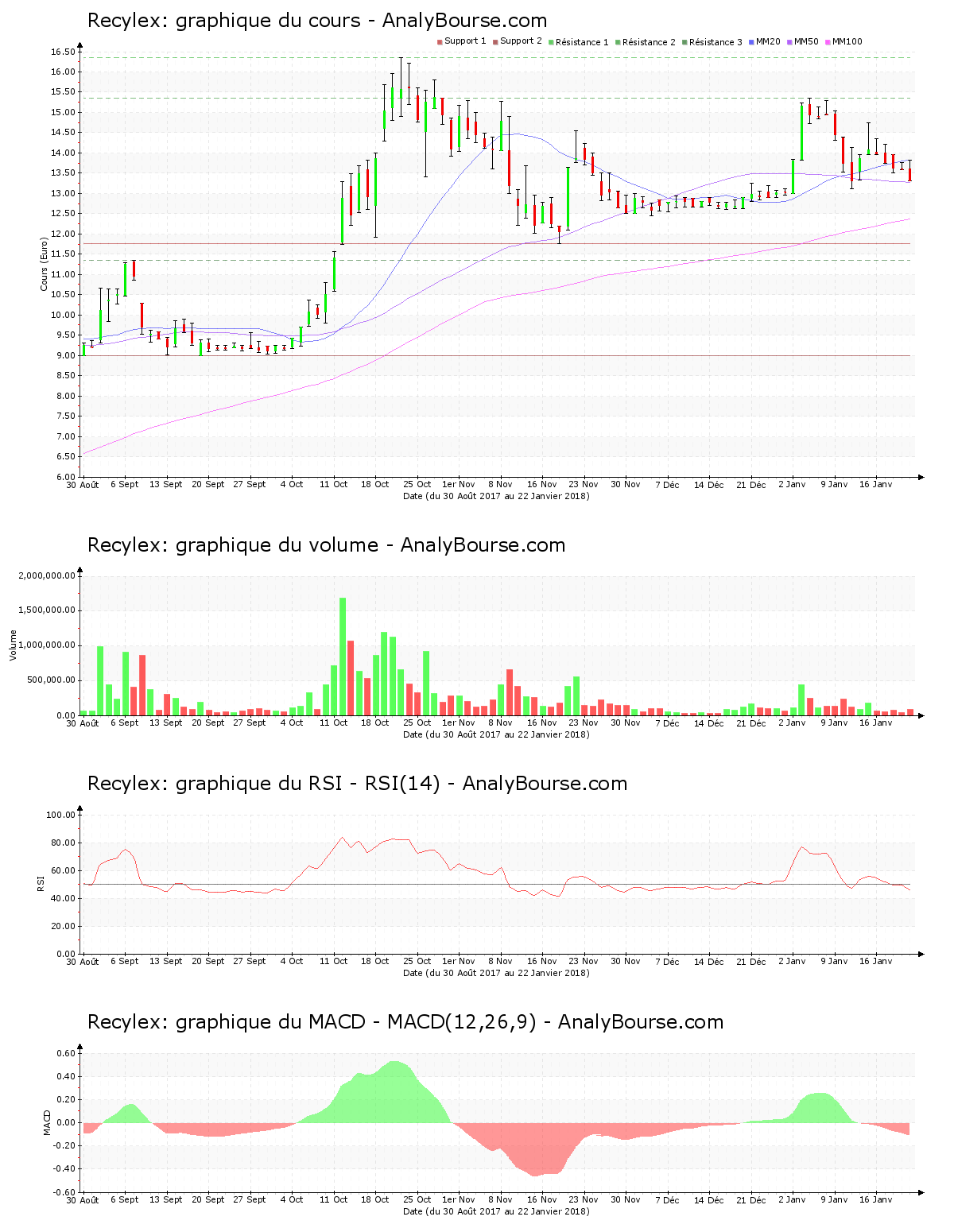Select the Résistance 2 legend label
The height and width of the screenshot is (1232, 954).
point(649,42)
